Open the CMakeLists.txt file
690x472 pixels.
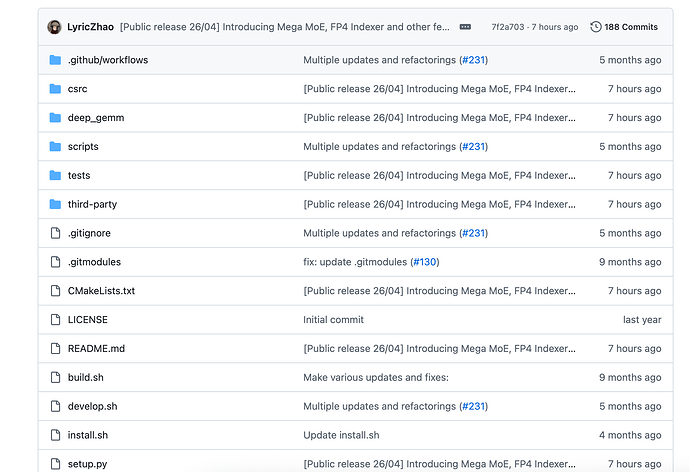pos(101,291)
